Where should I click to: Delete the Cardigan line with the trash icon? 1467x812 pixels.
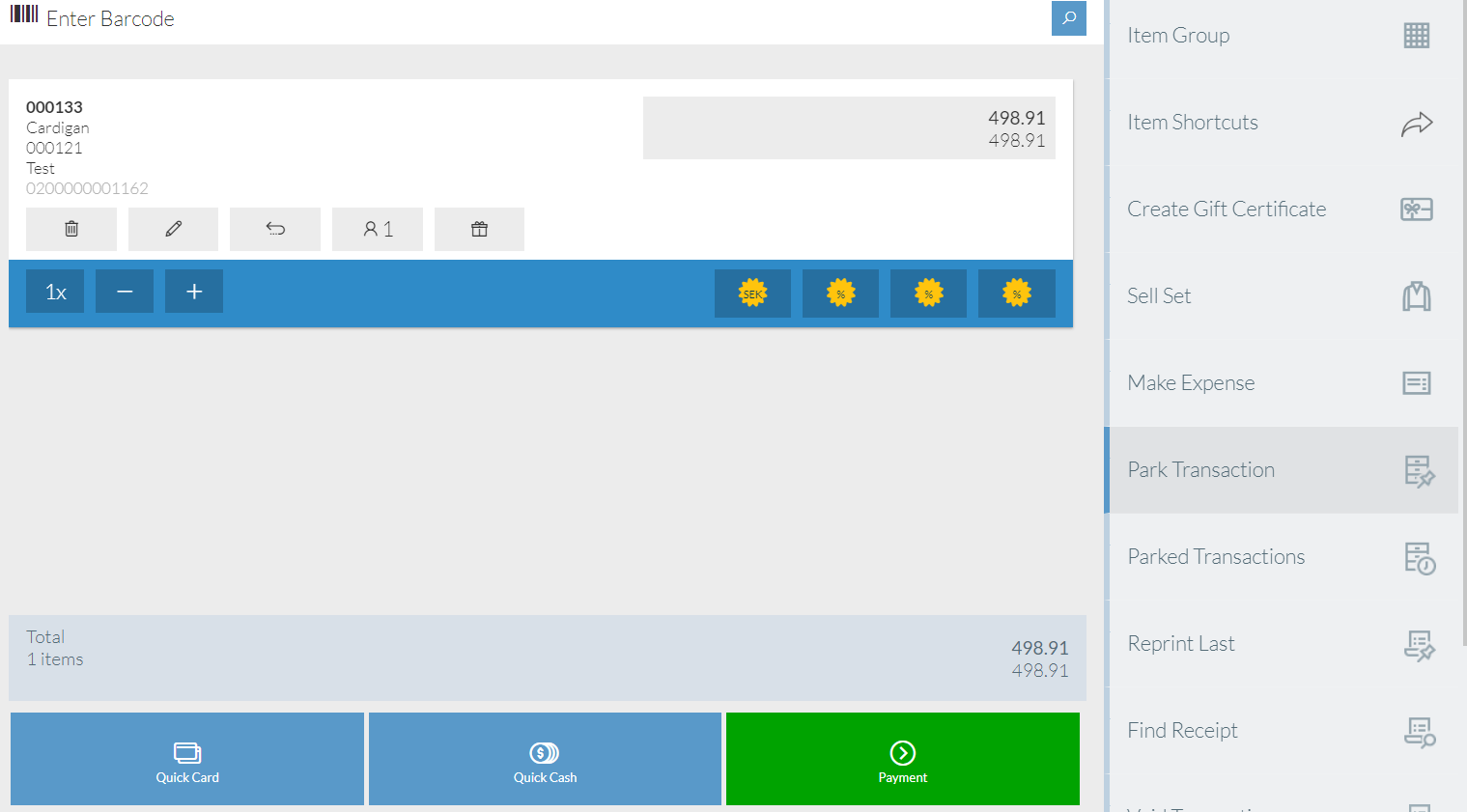coord(71,229)
